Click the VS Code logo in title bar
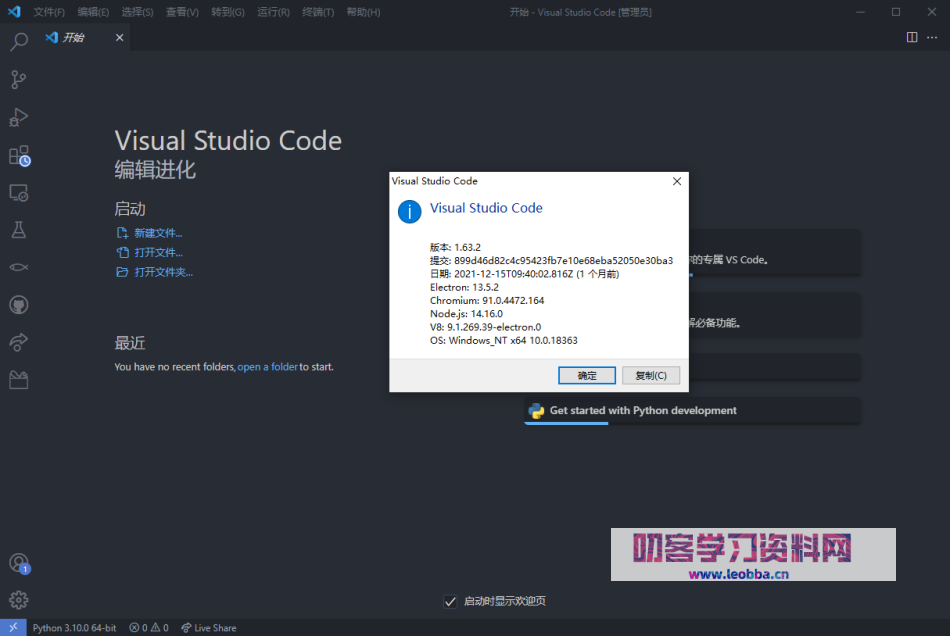The width and height of the screenshot is (950, 636). click(14, 12)
